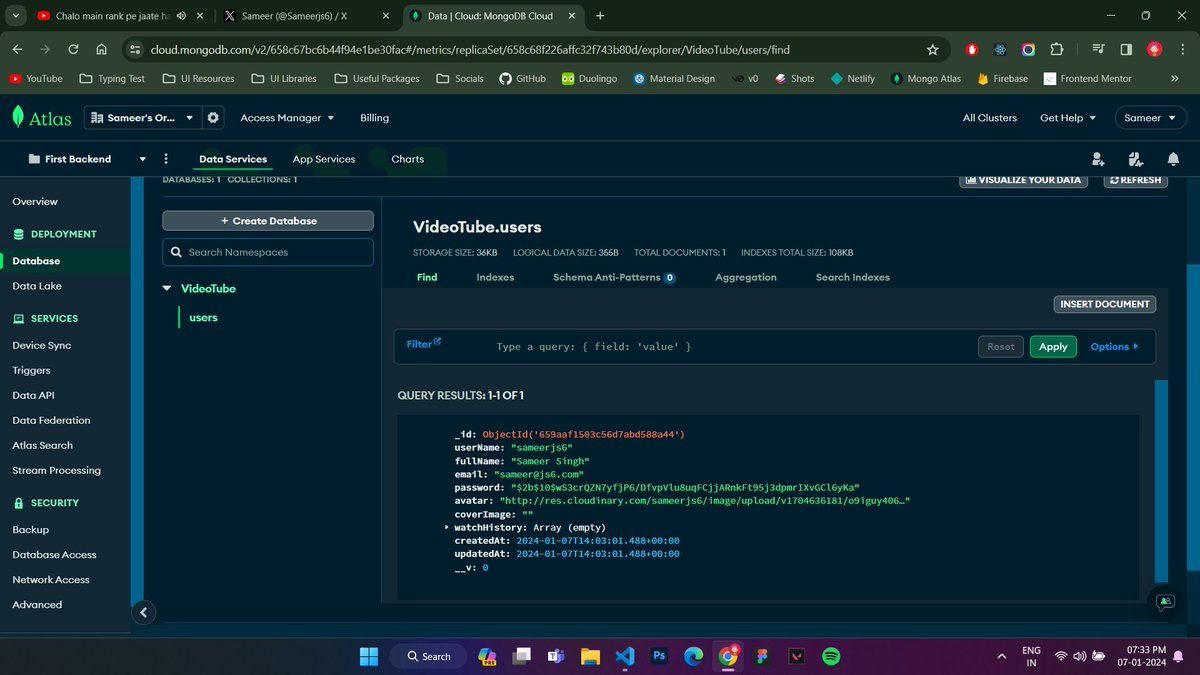
Task: Open Chrome media controls icon
Action: point(1098,50)
